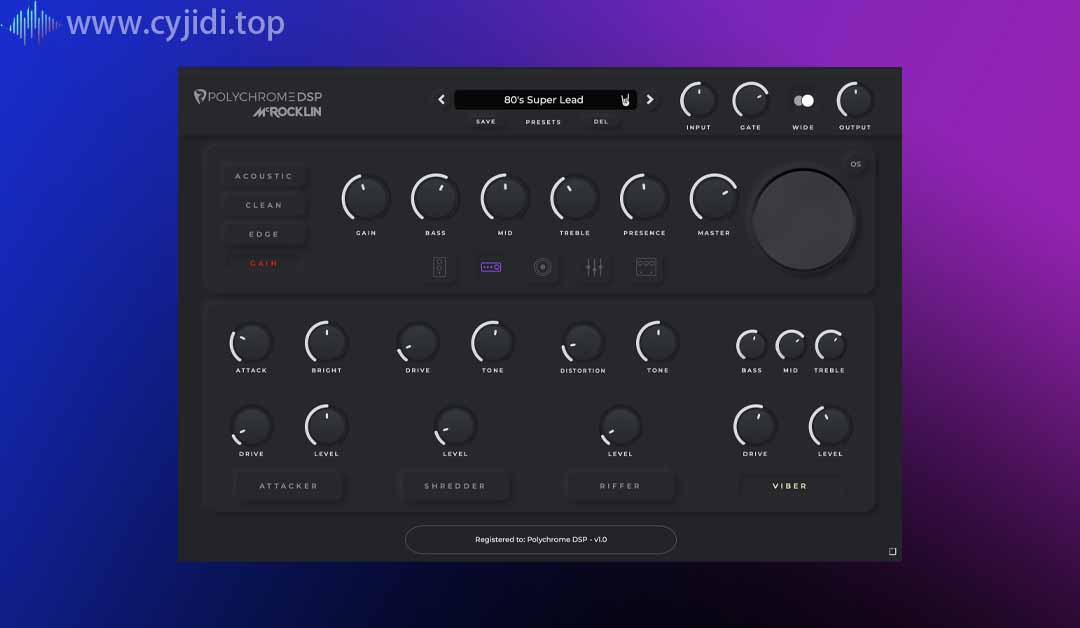The width and height of the screenshot is (1080, 628).
Task: Click the MASTER volume knob
Action: pos(714,198)
